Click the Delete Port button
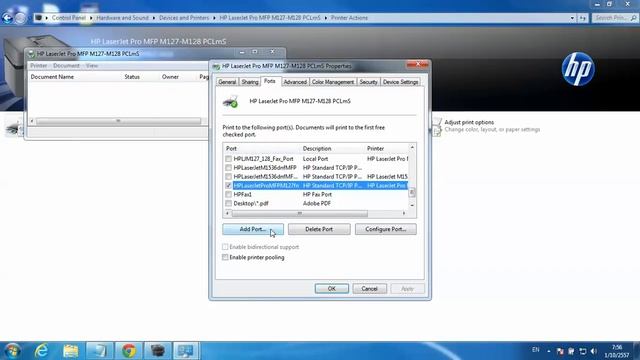The width and height of the screenshot is (640, 360). coord(319,229)
